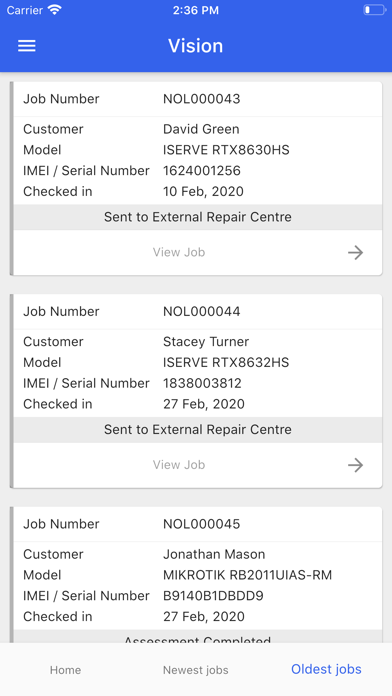
Task: Tap the Jonathan Mason customer name
Action: [x=214, y=554]
